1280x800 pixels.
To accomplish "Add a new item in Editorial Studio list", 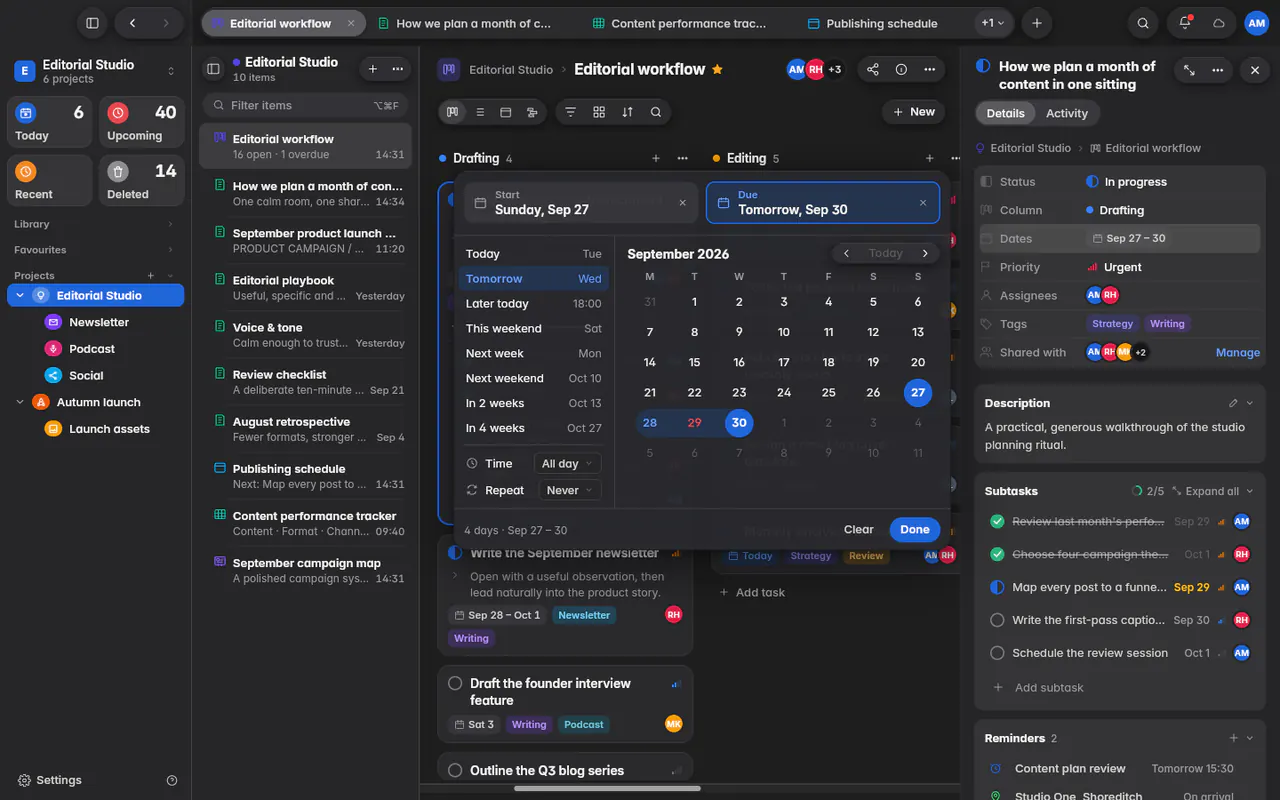I will pos(372,69).
